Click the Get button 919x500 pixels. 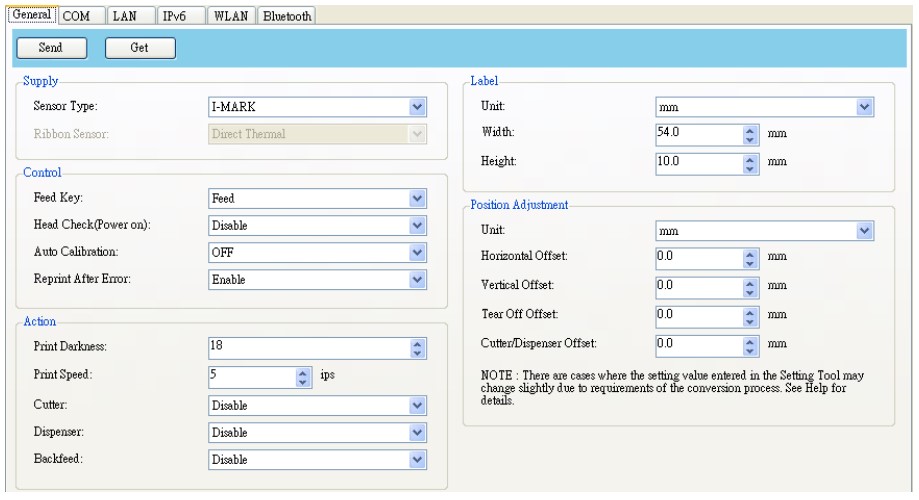point(140,47)
